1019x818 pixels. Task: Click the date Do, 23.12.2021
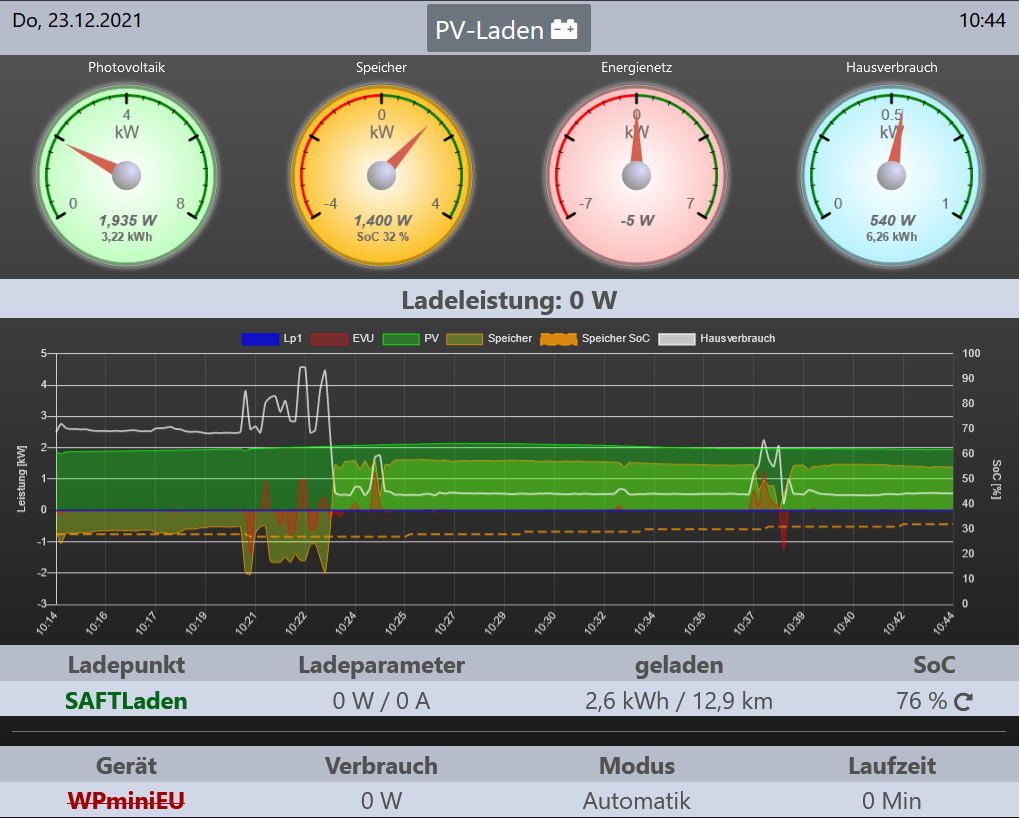tap(77, 20)
